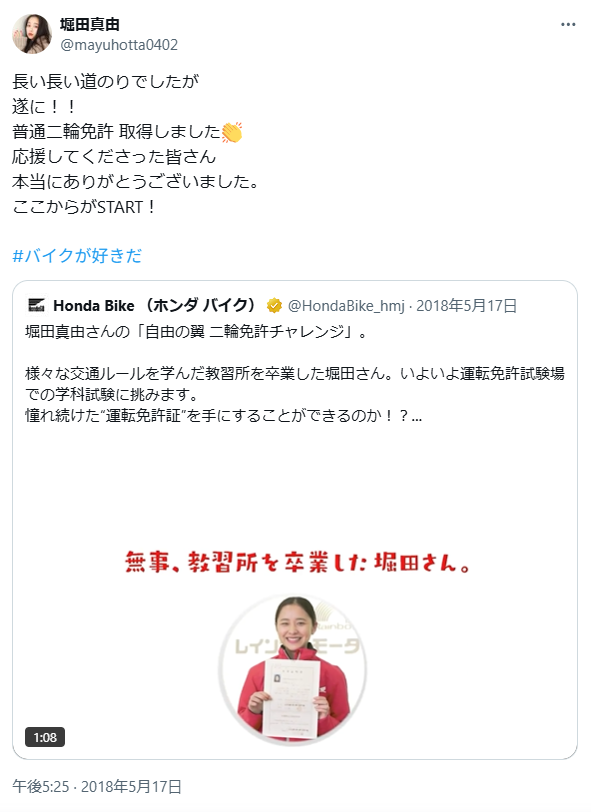Click the 1:08 video duration badge
Screen dimensions: 591x812
tap(45, 737)
